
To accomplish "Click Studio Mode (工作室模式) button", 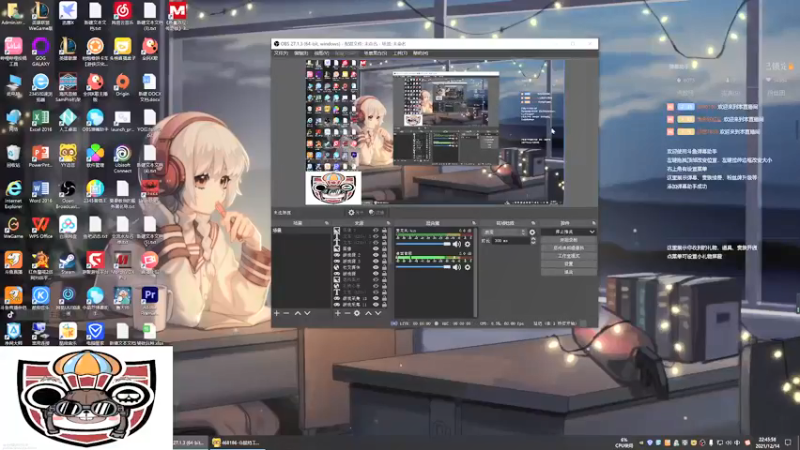I will (569, 256).
